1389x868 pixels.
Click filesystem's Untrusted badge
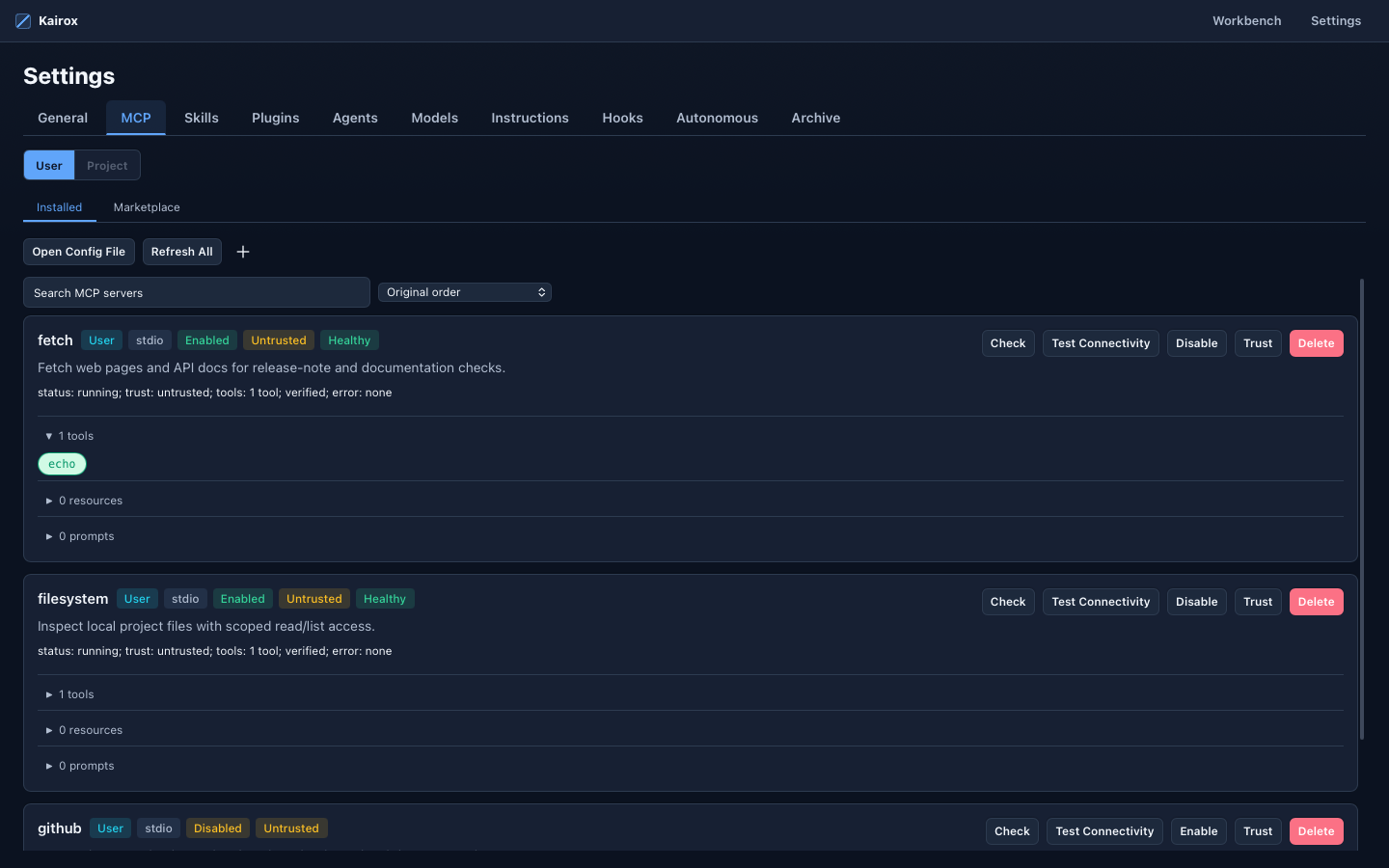pyautogui.click(x=314, y=599)
